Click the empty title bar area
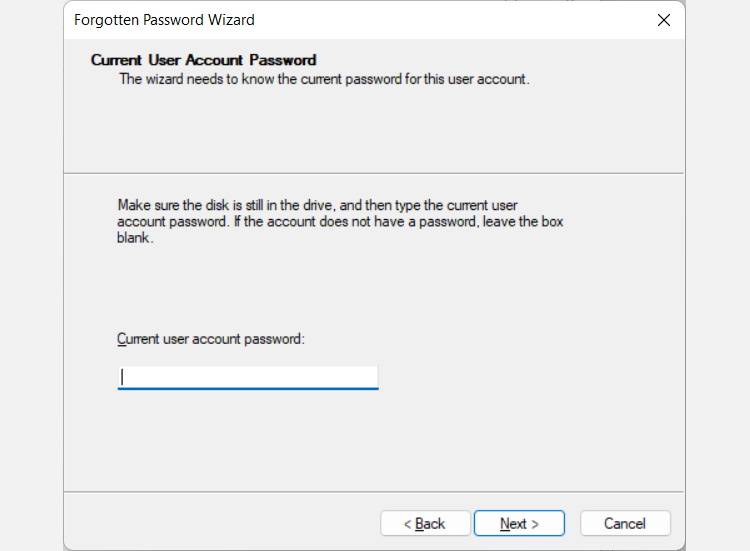Image resolution: width=750 pixels, height=551 pixels. tap(450, 20)
